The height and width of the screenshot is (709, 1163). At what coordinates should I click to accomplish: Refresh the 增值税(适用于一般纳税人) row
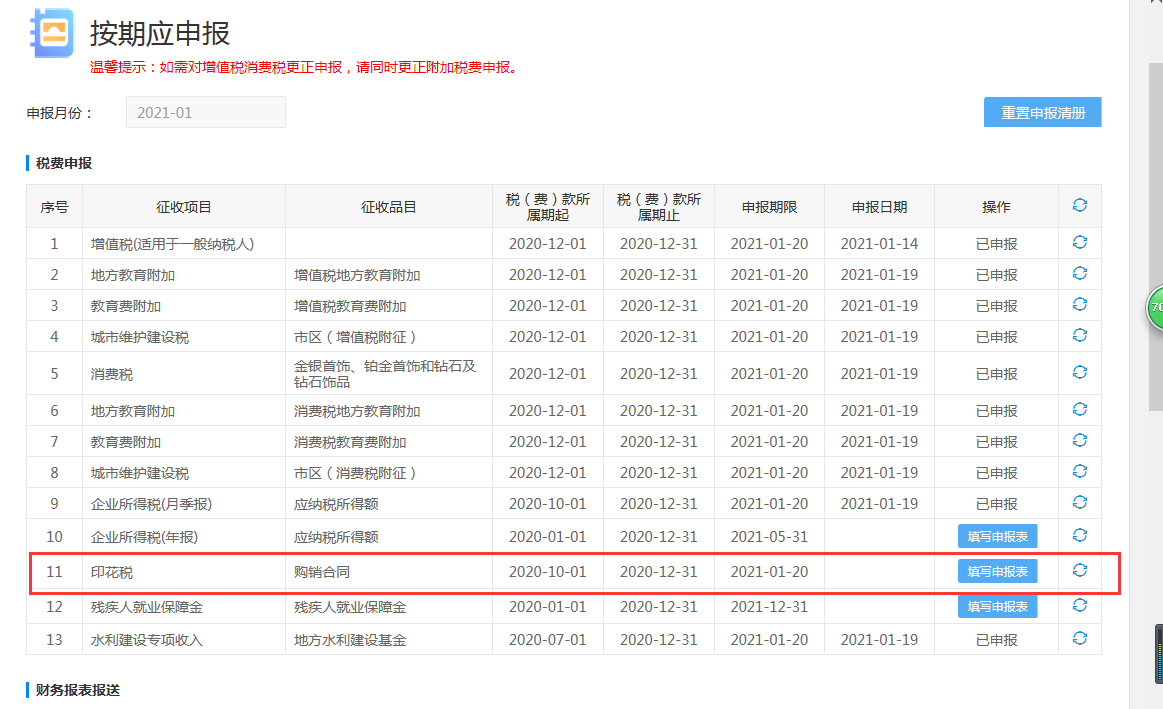coord(1079,242)
